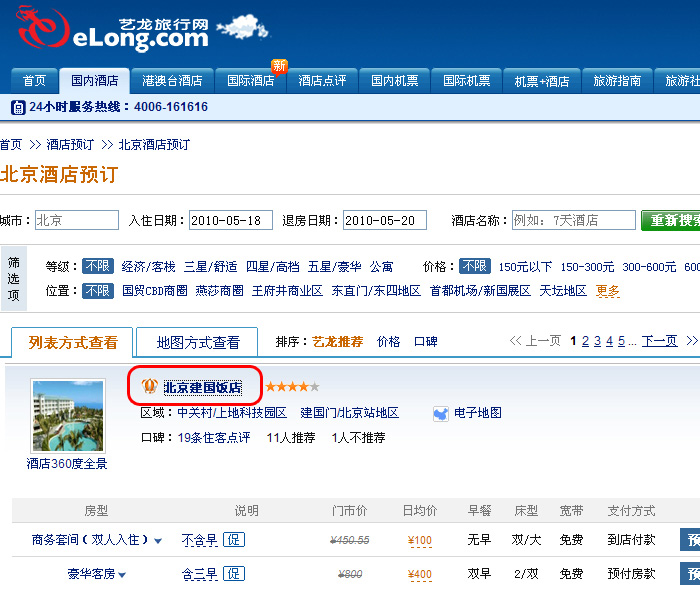
Task: Click 下一页 next page link
Action: pos(660,341)
